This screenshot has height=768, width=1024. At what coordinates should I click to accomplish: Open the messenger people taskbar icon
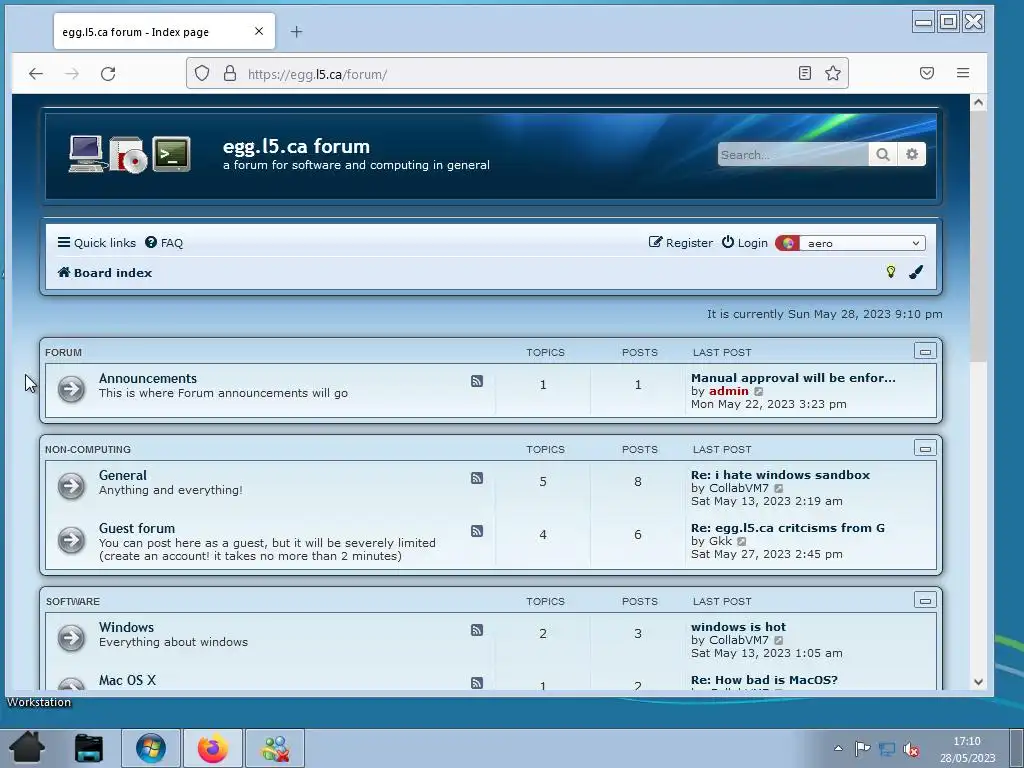click(275, 748)
